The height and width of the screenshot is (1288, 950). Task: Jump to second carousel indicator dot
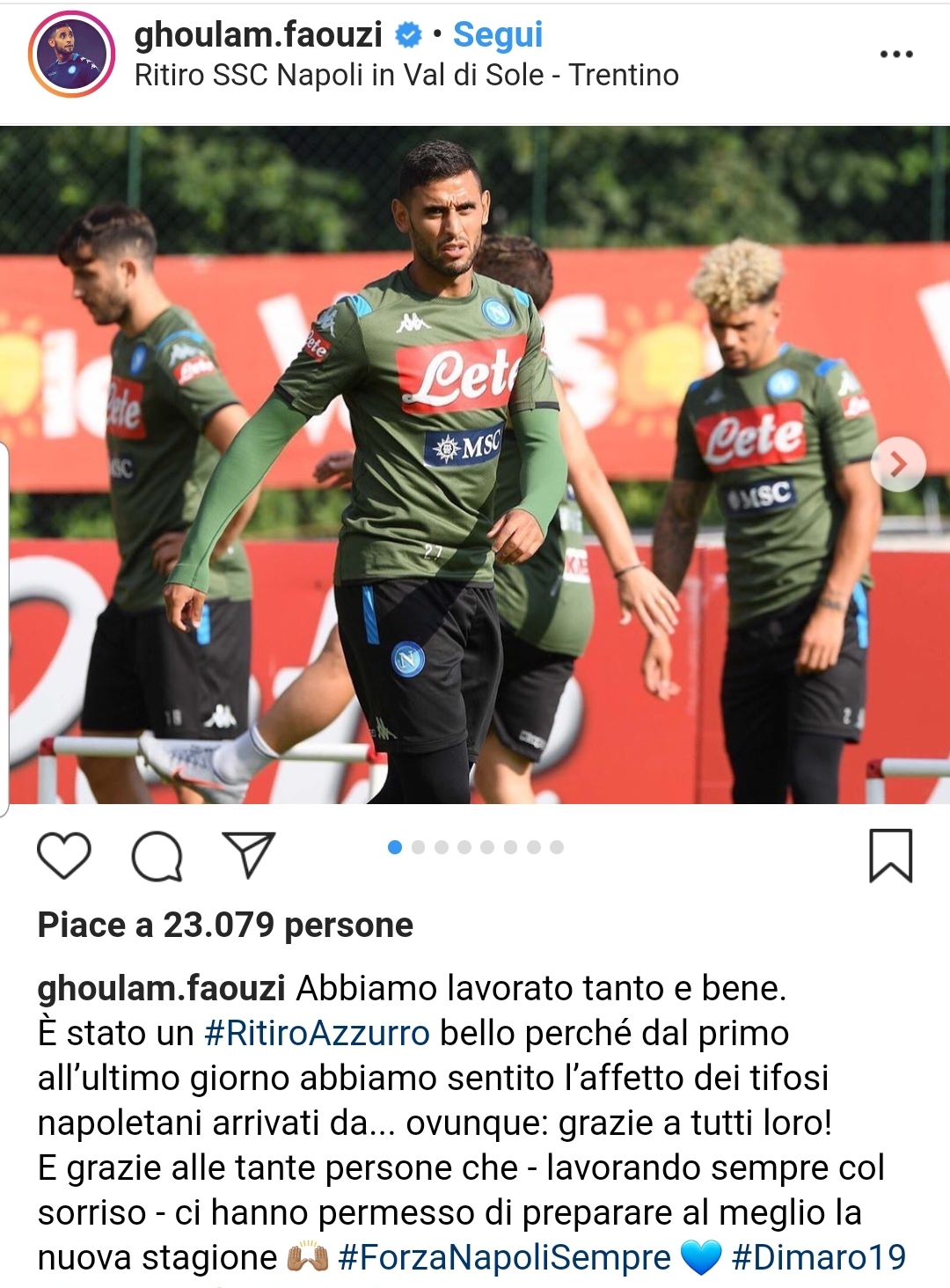[418, 847]
